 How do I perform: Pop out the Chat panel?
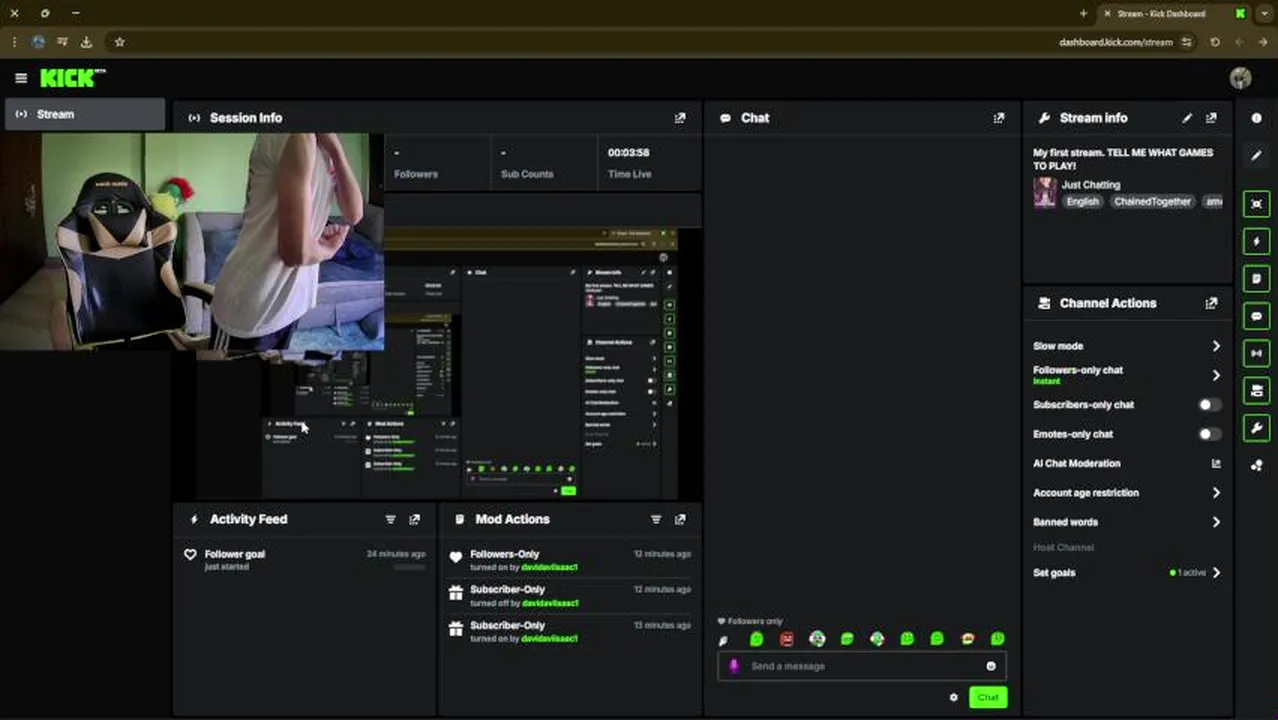tap(998, 118)
